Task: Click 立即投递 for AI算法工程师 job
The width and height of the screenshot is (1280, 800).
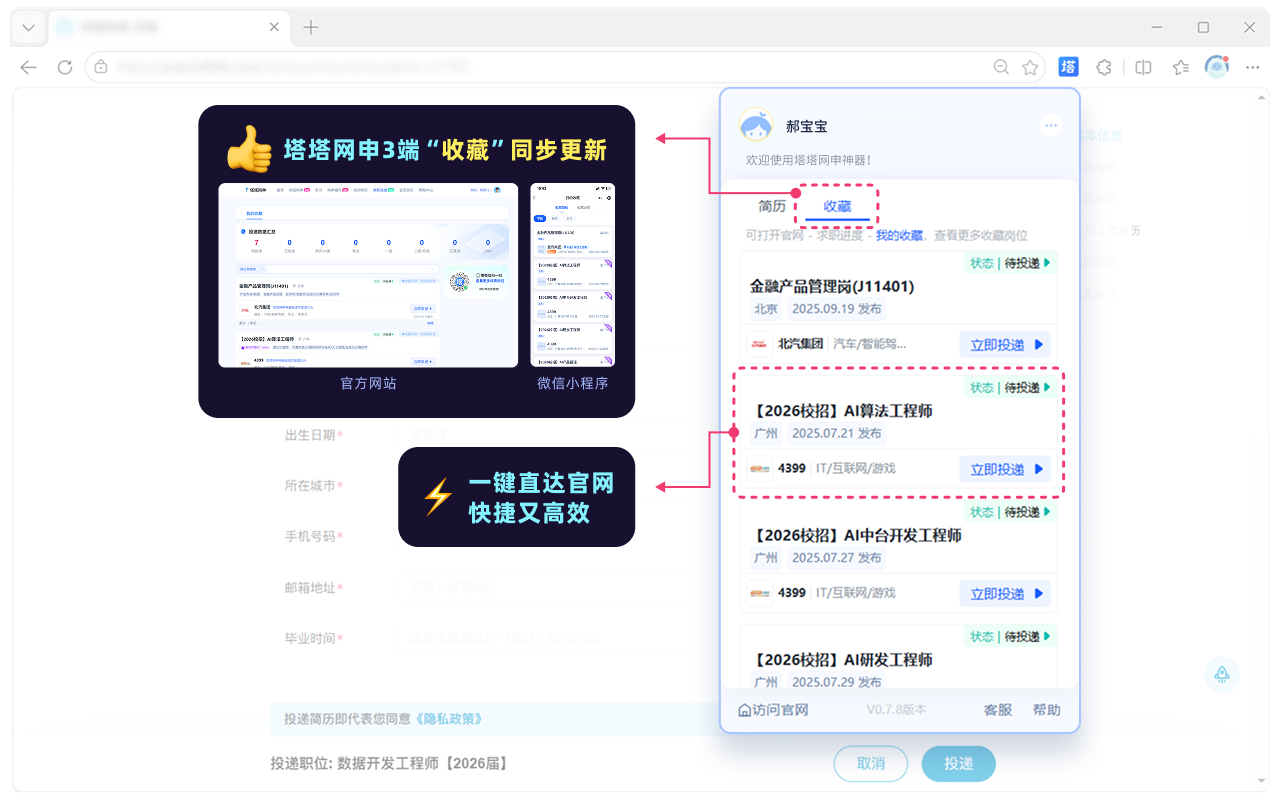Action: pyautogui.click(x=1005, y=469)
